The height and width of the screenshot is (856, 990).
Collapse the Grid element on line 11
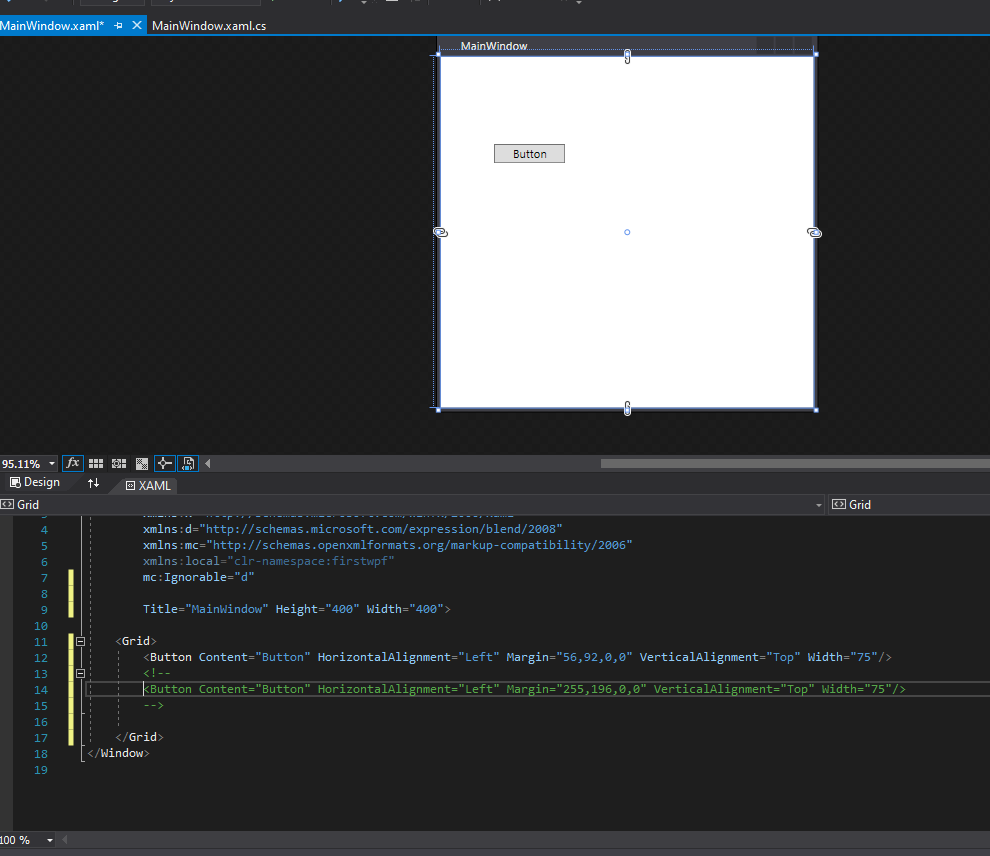coord(81,641)
